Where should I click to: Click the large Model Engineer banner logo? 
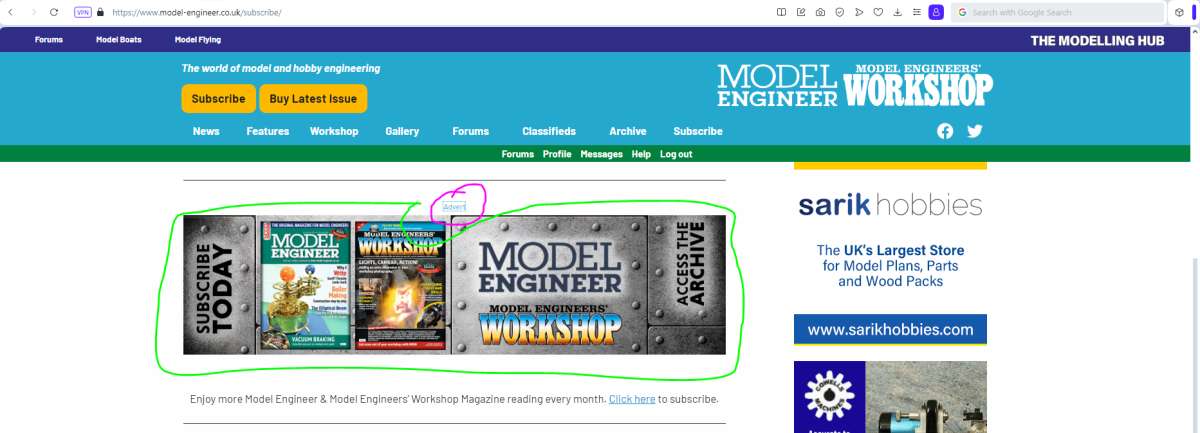pos(548,266)
